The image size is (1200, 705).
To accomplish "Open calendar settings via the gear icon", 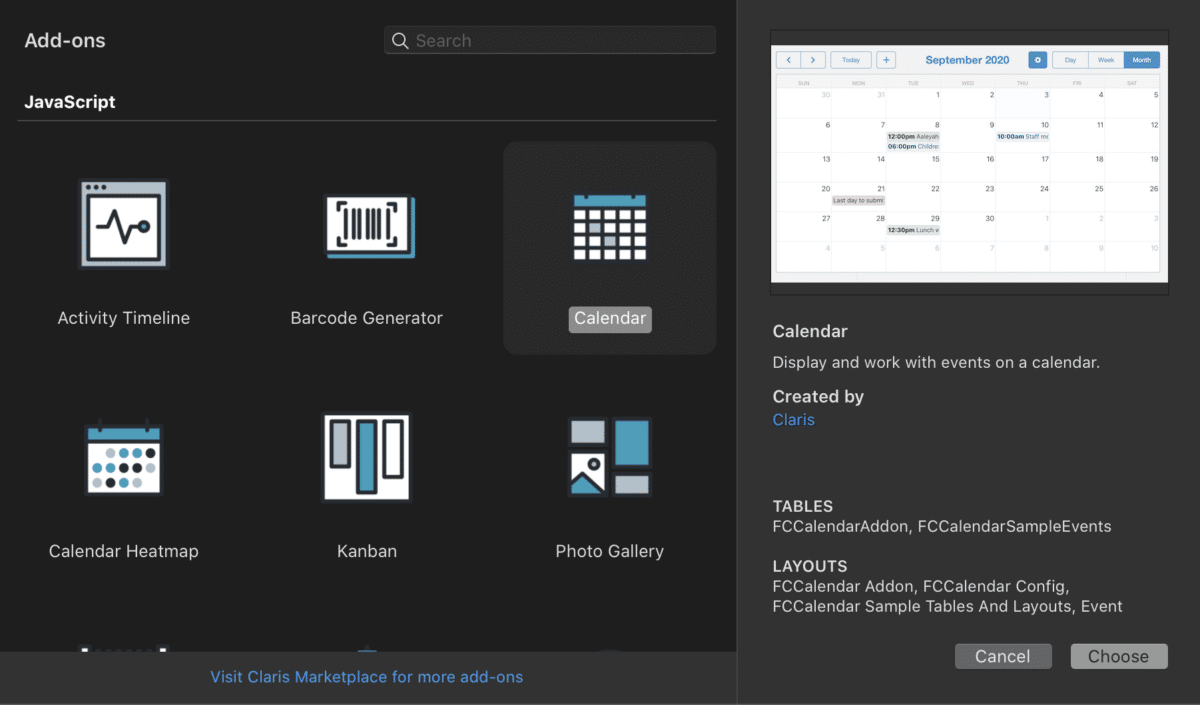I will tap(1037, 60).
